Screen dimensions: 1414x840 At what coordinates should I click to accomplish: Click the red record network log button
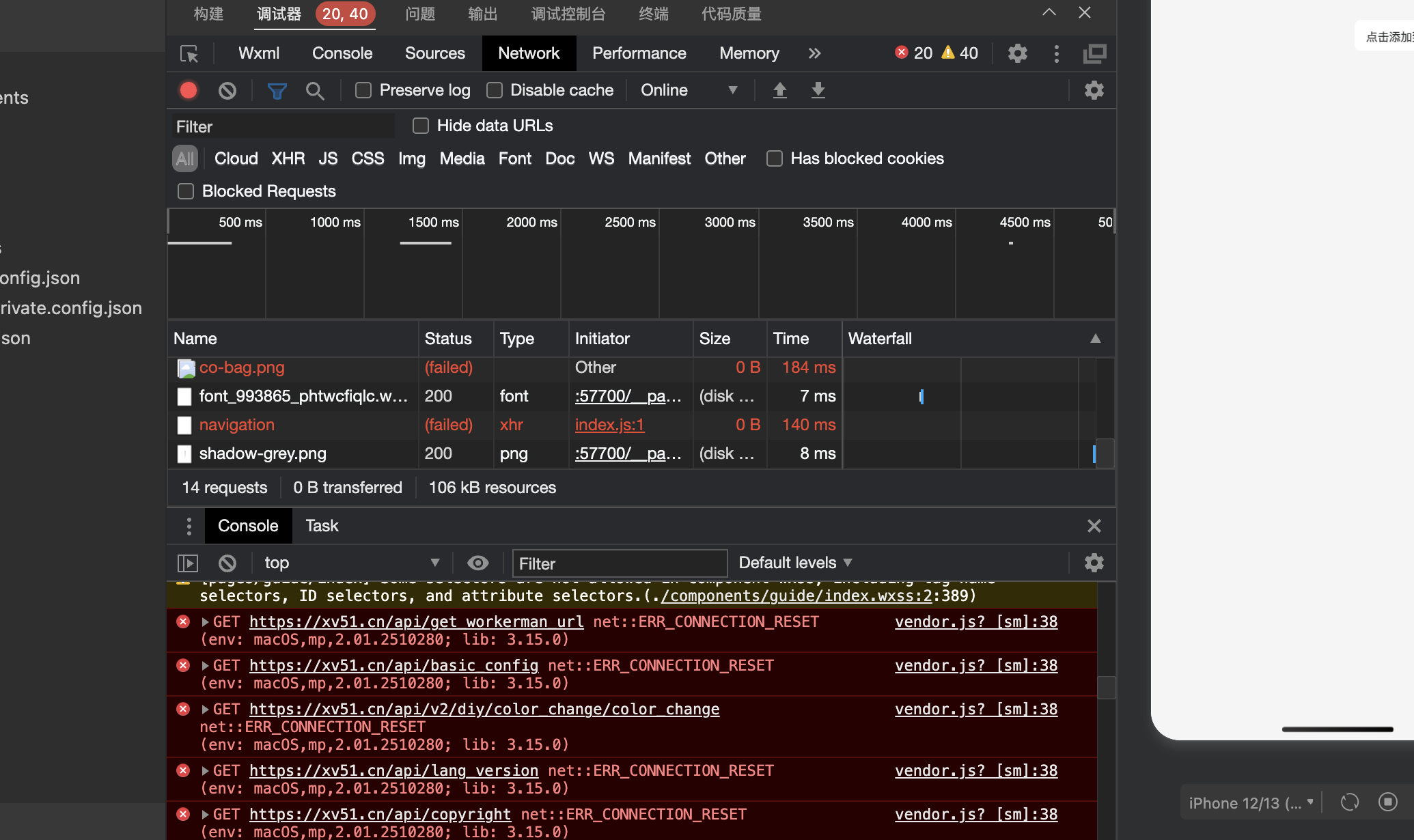click(189, 90)
